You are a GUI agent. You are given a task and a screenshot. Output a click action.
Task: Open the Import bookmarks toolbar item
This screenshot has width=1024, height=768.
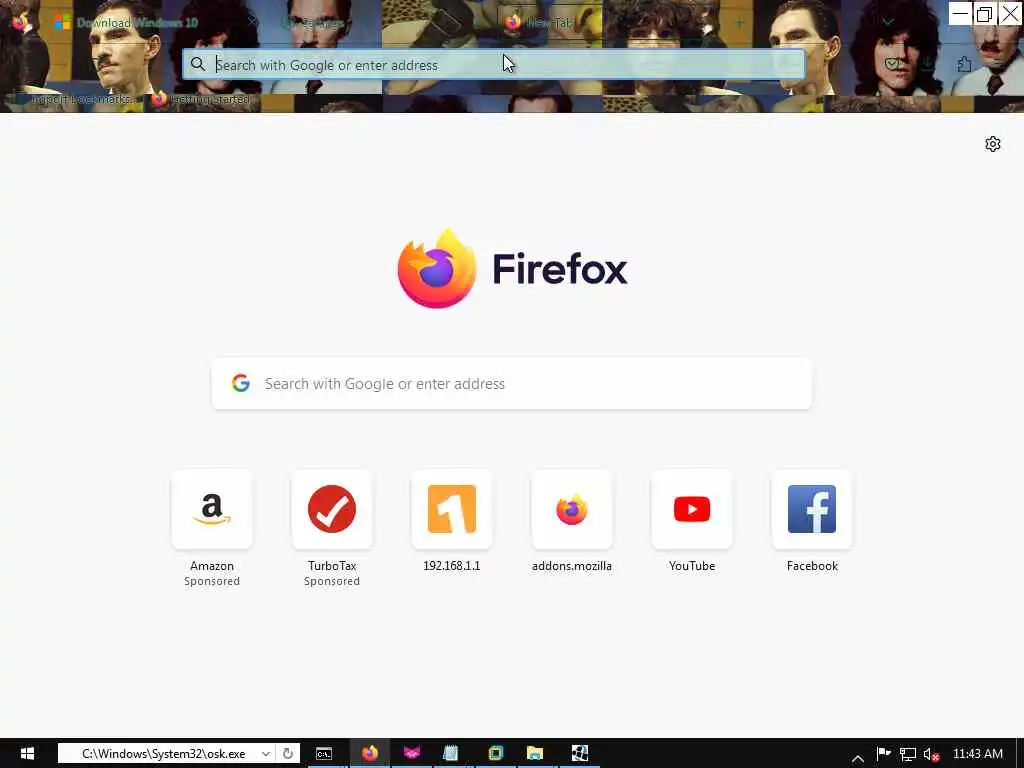click(75, 99)
